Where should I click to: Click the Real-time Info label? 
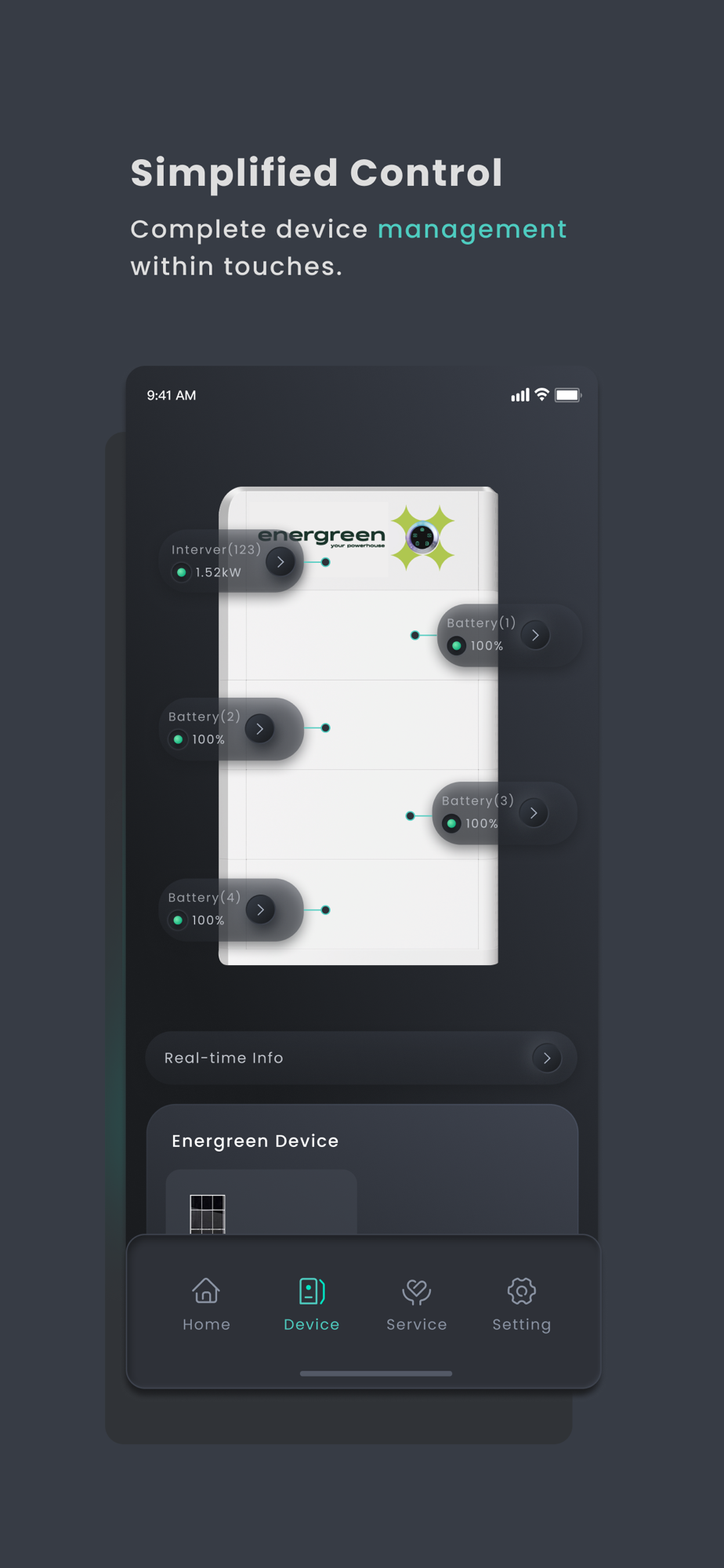tap(224, 1058)
